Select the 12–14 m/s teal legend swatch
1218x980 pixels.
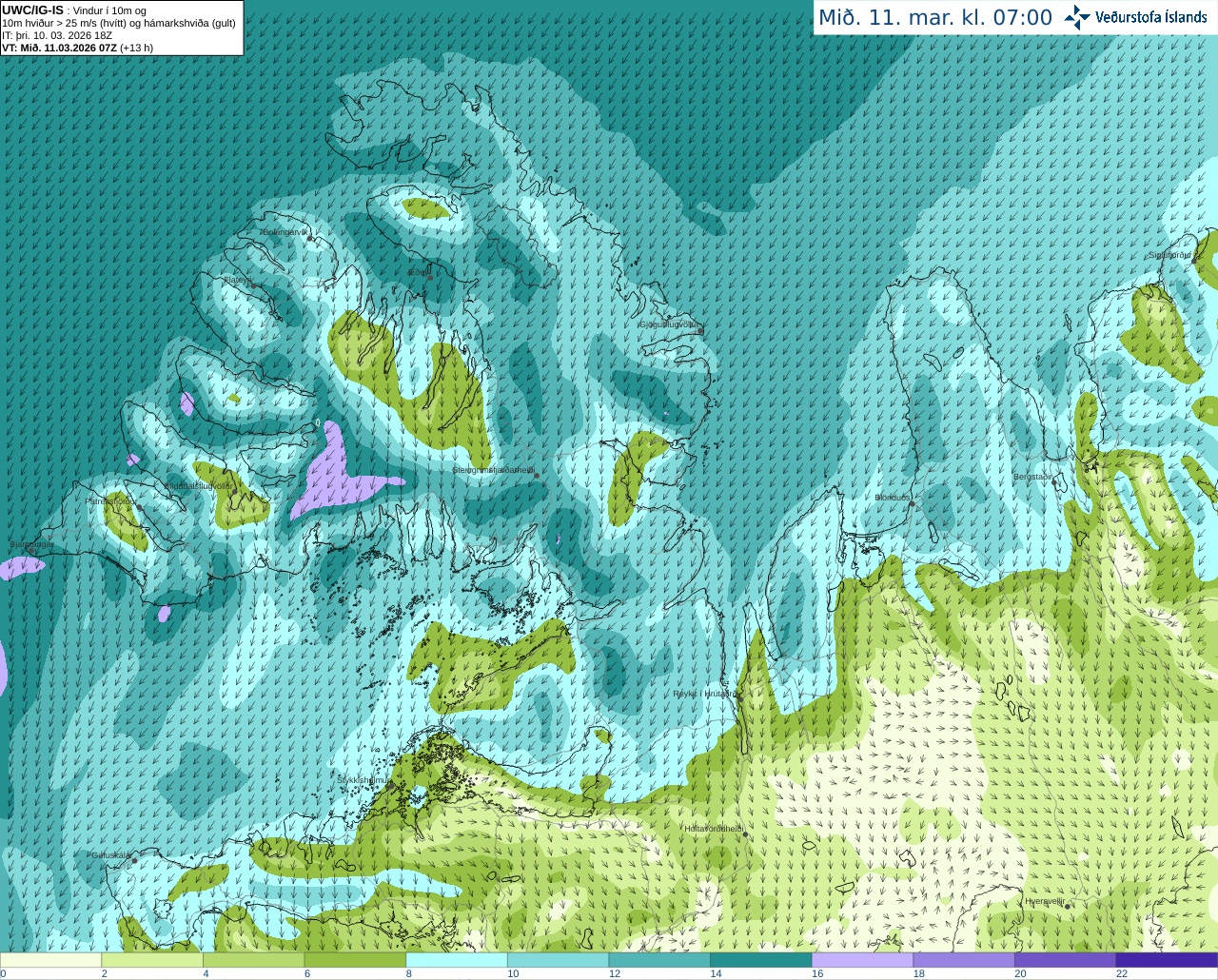[659, 960]
